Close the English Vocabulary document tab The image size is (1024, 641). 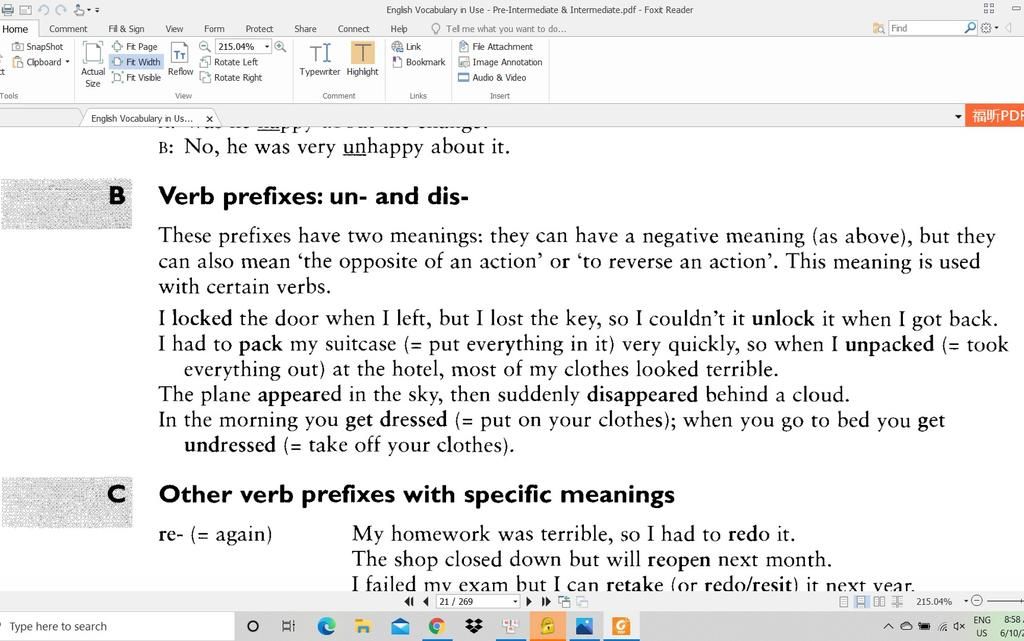coord(209,119)
